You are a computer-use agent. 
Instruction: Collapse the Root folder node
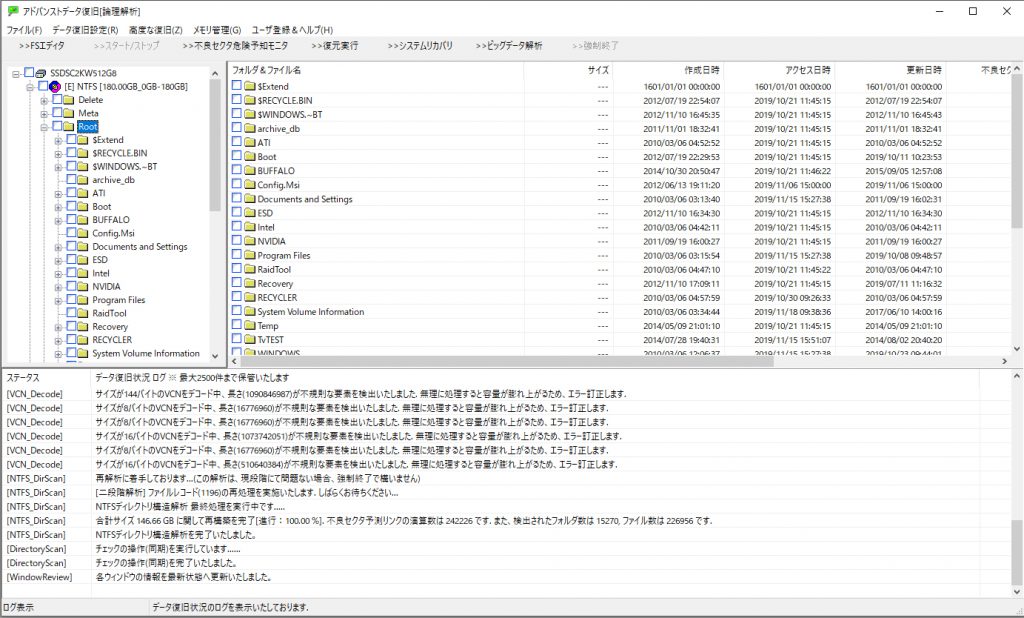(x=44, y=127)
